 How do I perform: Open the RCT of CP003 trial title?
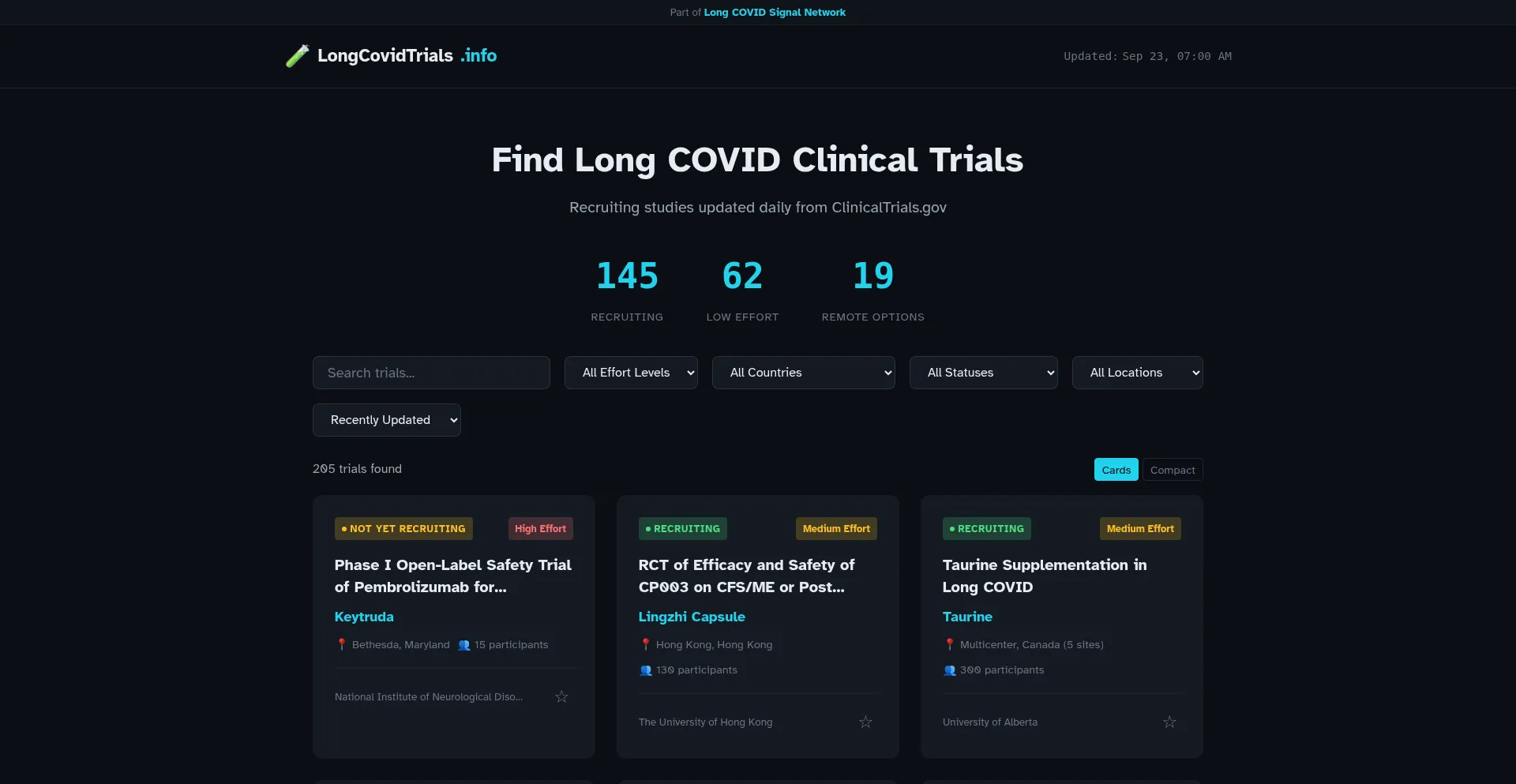746,576
